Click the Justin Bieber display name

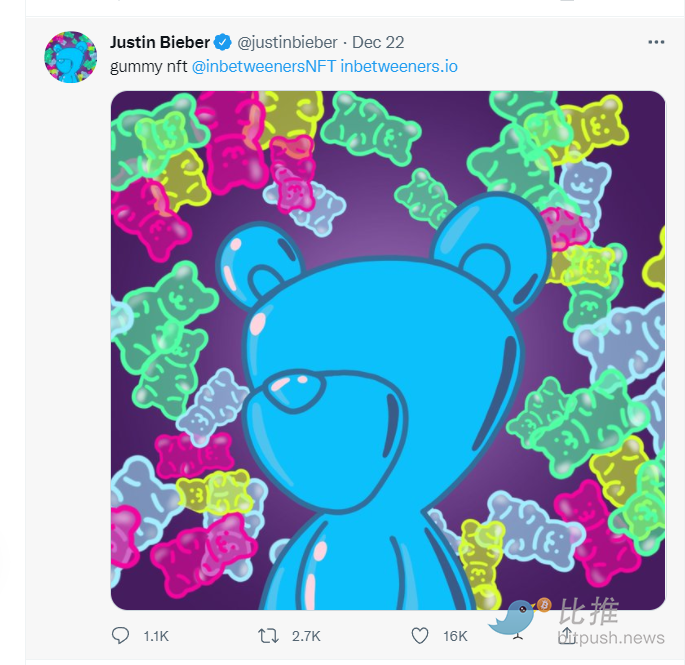[x=160, y=42]
